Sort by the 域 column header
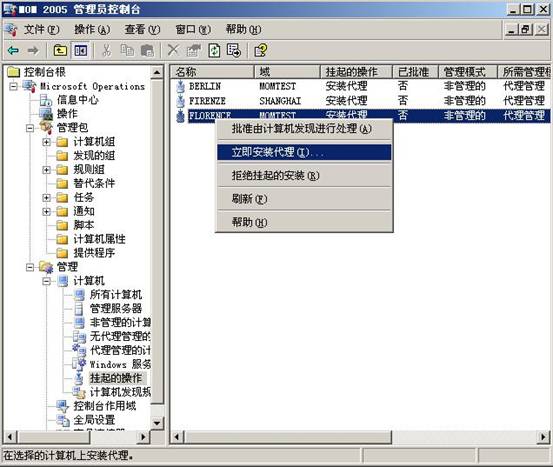Screen dimensions: 553x467 [287, 72]
